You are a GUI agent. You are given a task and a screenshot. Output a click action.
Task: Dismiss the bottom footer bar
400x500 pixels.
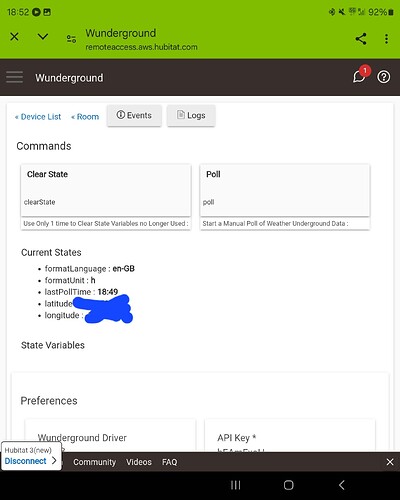click(390, 462)
